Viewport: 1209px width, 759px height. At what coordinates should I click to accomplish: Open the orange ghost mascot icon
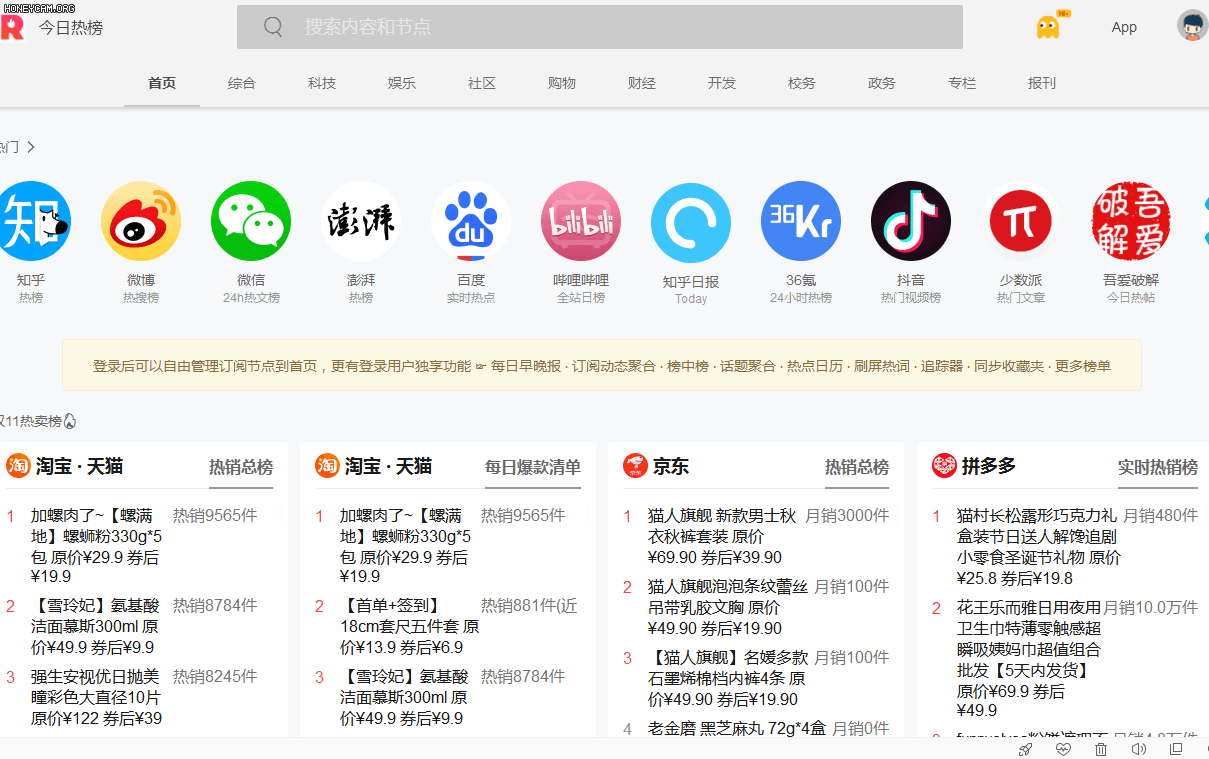pos(1048,27)
